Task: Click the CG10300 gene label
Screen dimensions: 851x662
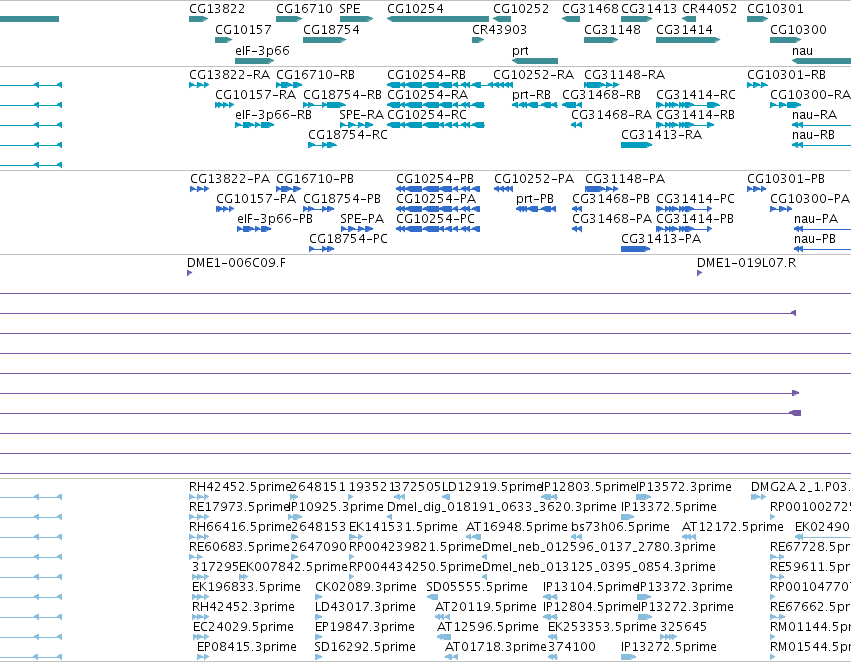Action: 798,29
